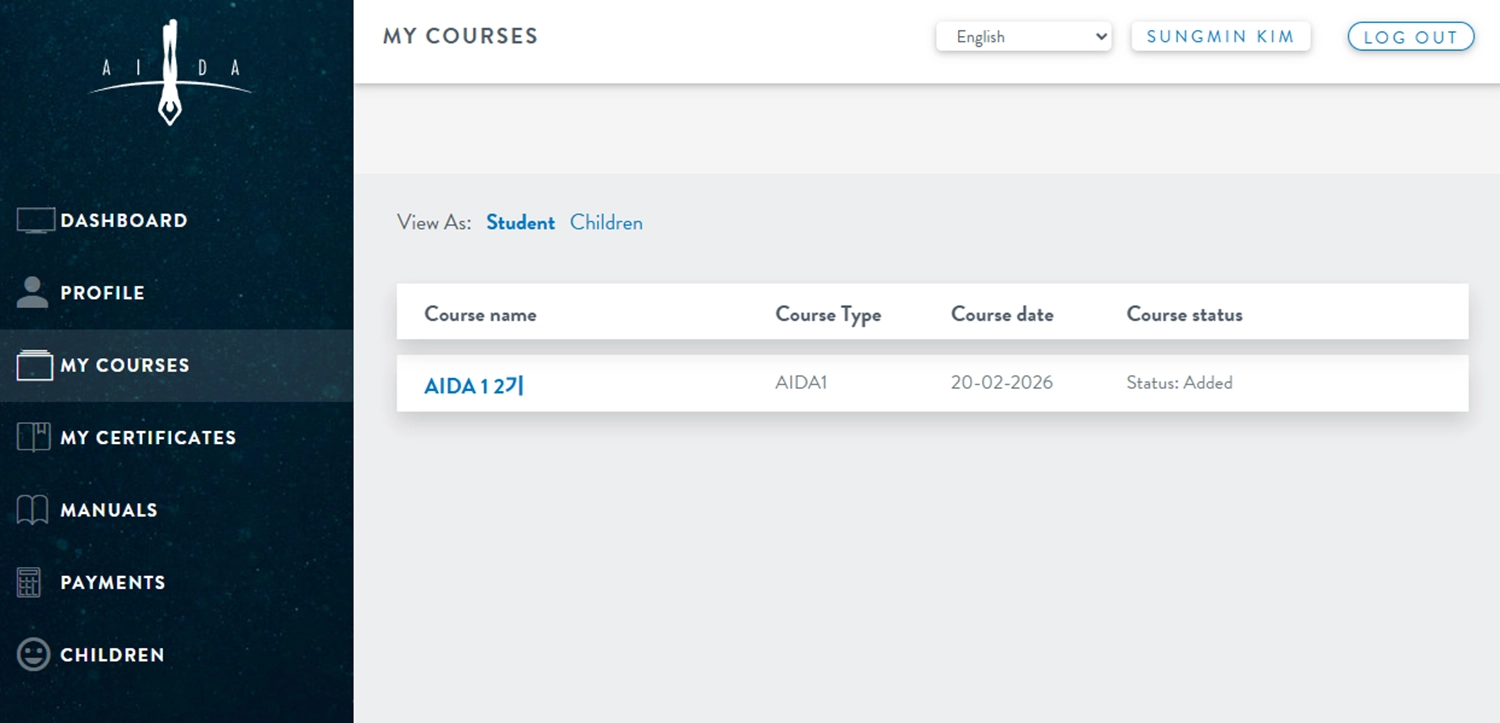Click the Children smiley face icon

(33, 655)
